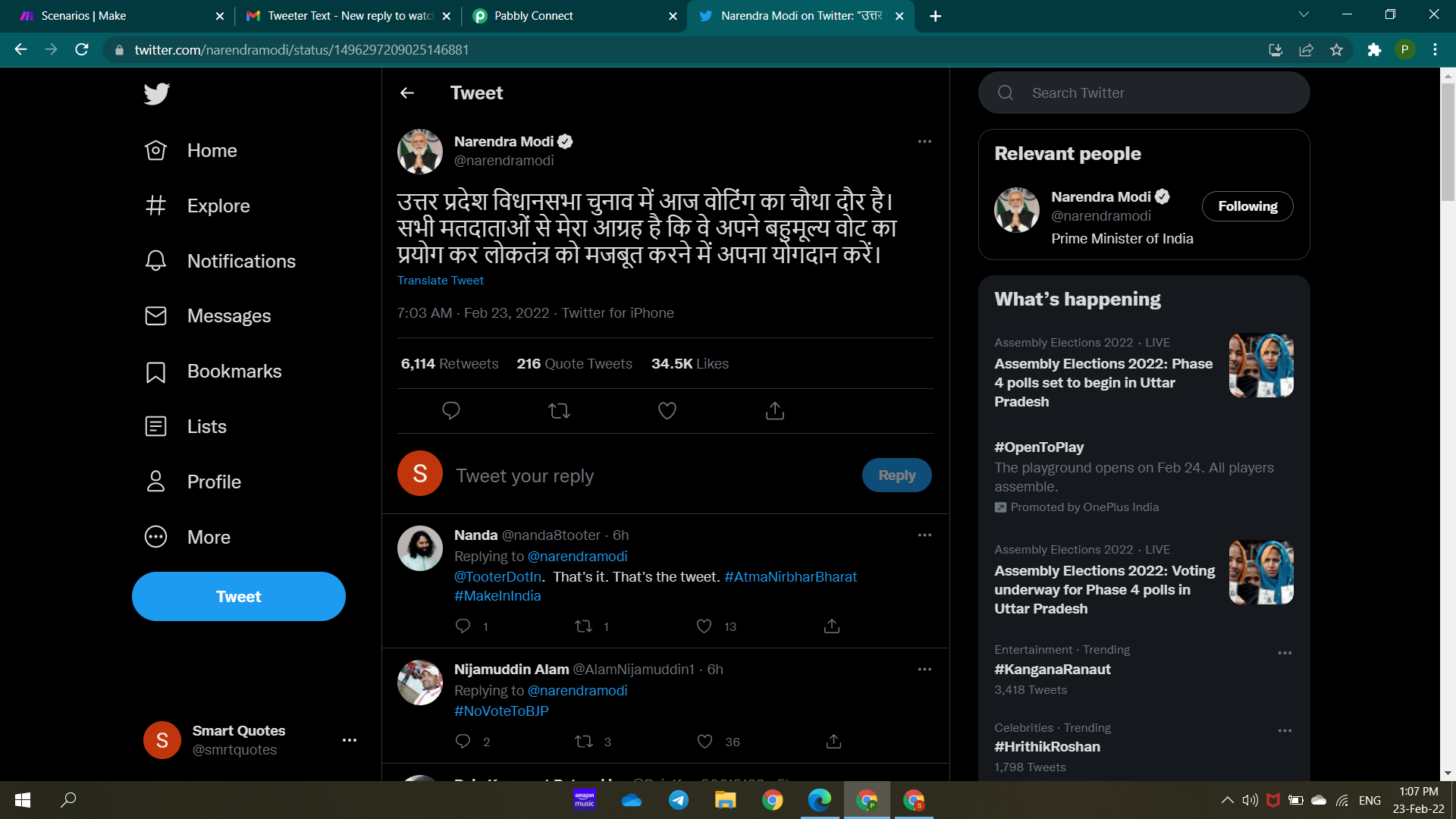The height and width of the screenshot is (819, 1456).
Task: View the 34.5K Likes list
Action: [689, 364]
